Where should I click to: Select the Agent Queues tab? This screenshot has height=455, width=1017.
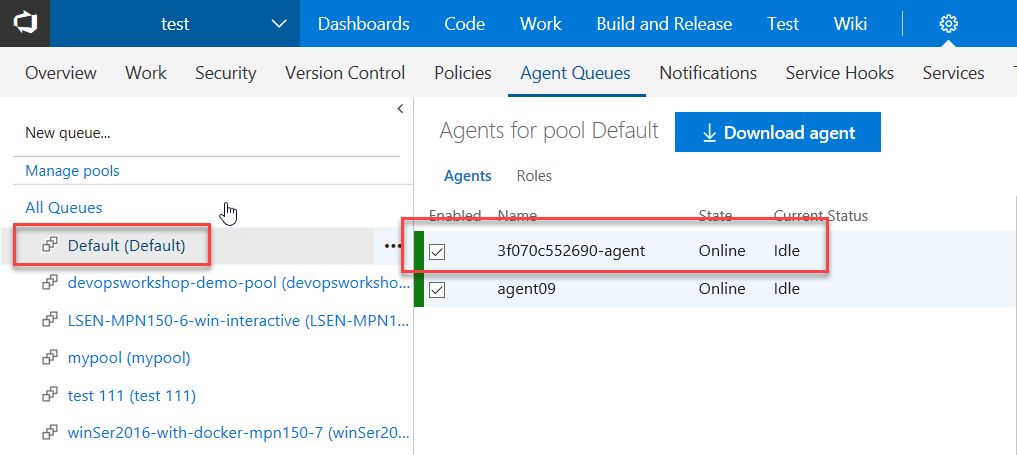click(x=575, y=73)
